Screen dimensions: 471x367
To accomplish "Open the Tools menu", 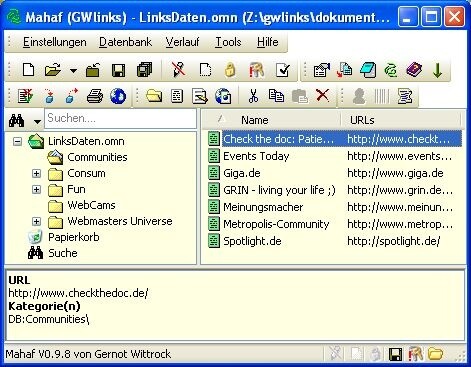I will click(x=228, y=42).
